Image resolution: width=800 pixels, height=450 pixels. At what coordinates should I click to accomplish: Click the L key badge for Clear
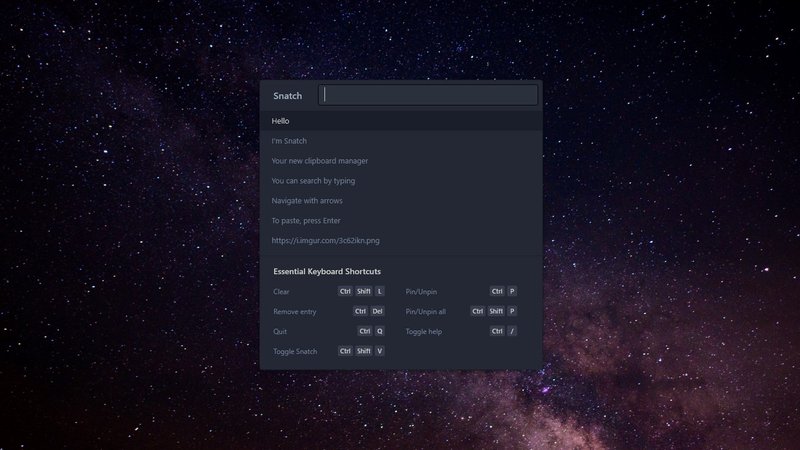[x=380, y=291]
